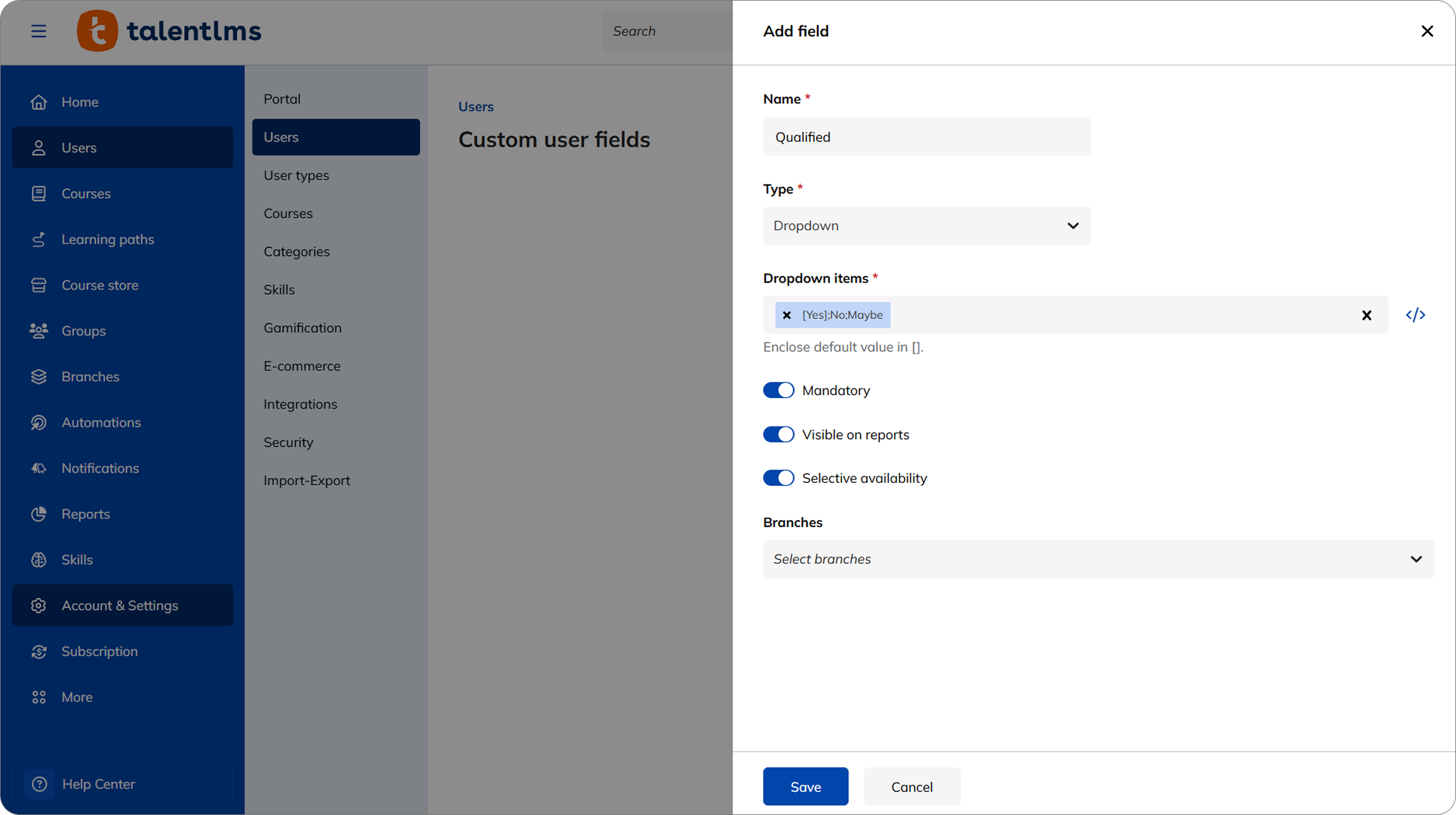Remove the [Yes];No;Maybe tag
Viewport: 1456px width, 815px height.
tap(787, 315)
